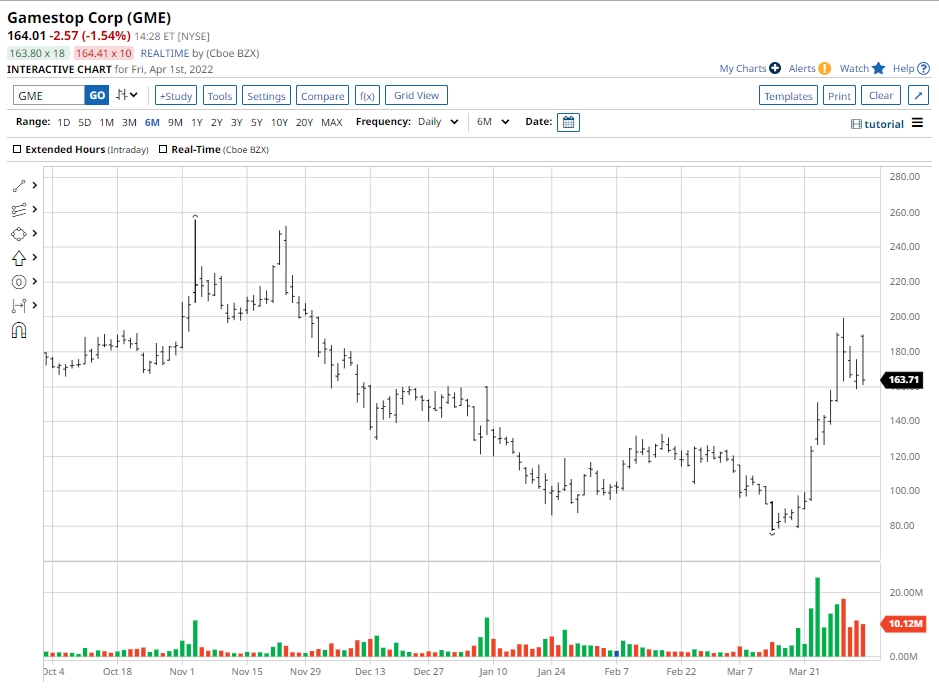The width and height of the screenshot is (939, 696).
Task: Click the Compare button
Action: (x=322, y=96)
